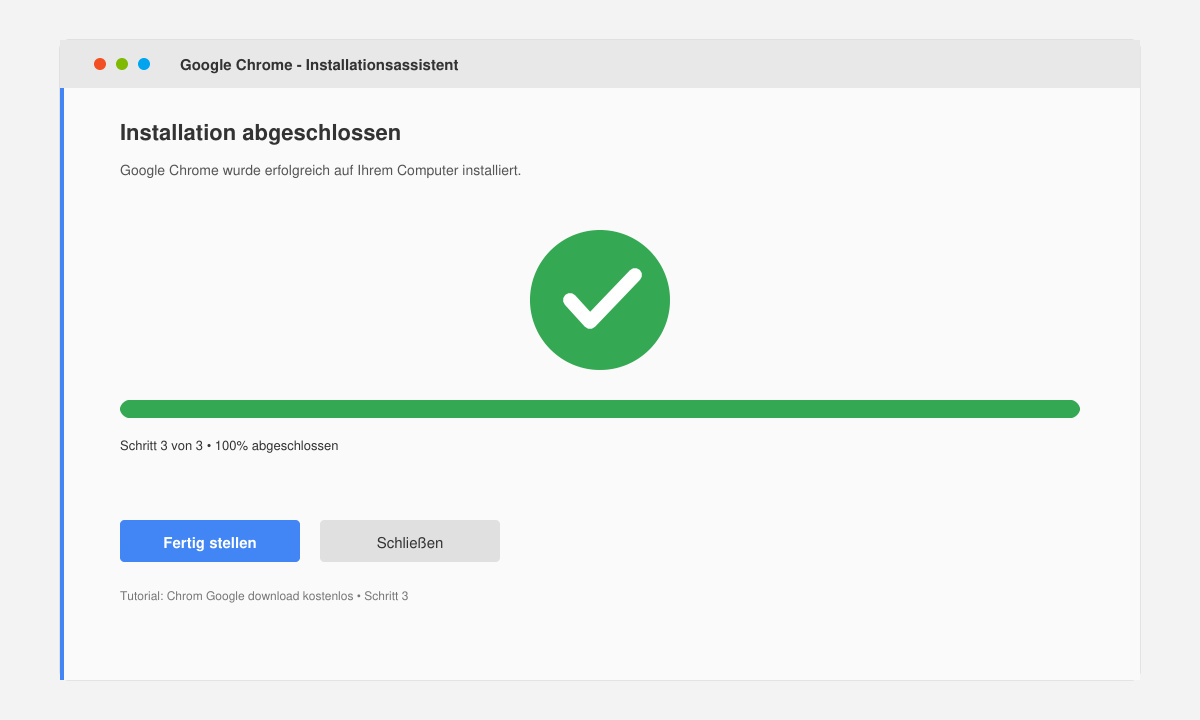1200x720 pixels.
Task: Click the status 'Schritt 3 von 3 • 100% abgeschlossen'
Action: click(229, 446)
